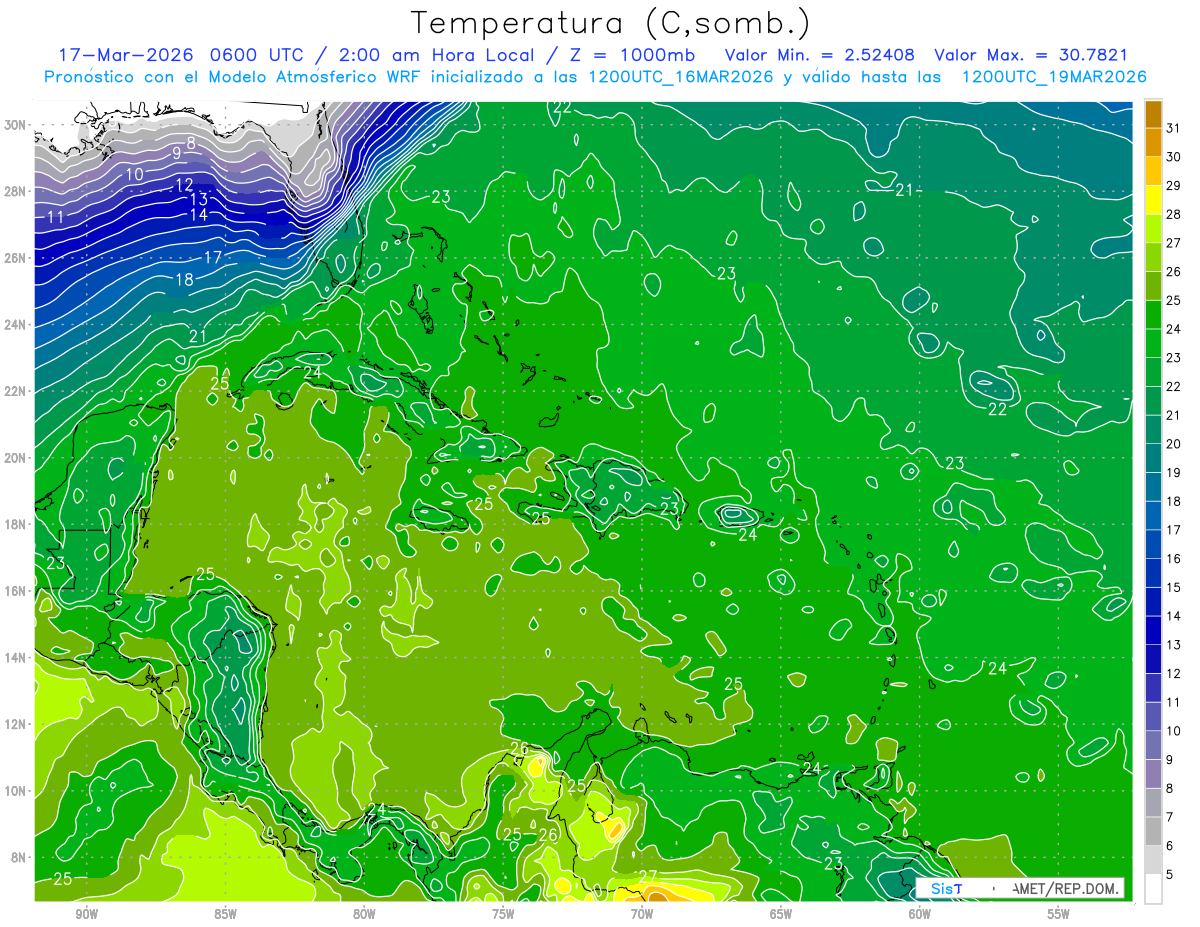Click the 20N latitude axis label
The width and height of the screenshot is (1200, 927).
(15, 458)
